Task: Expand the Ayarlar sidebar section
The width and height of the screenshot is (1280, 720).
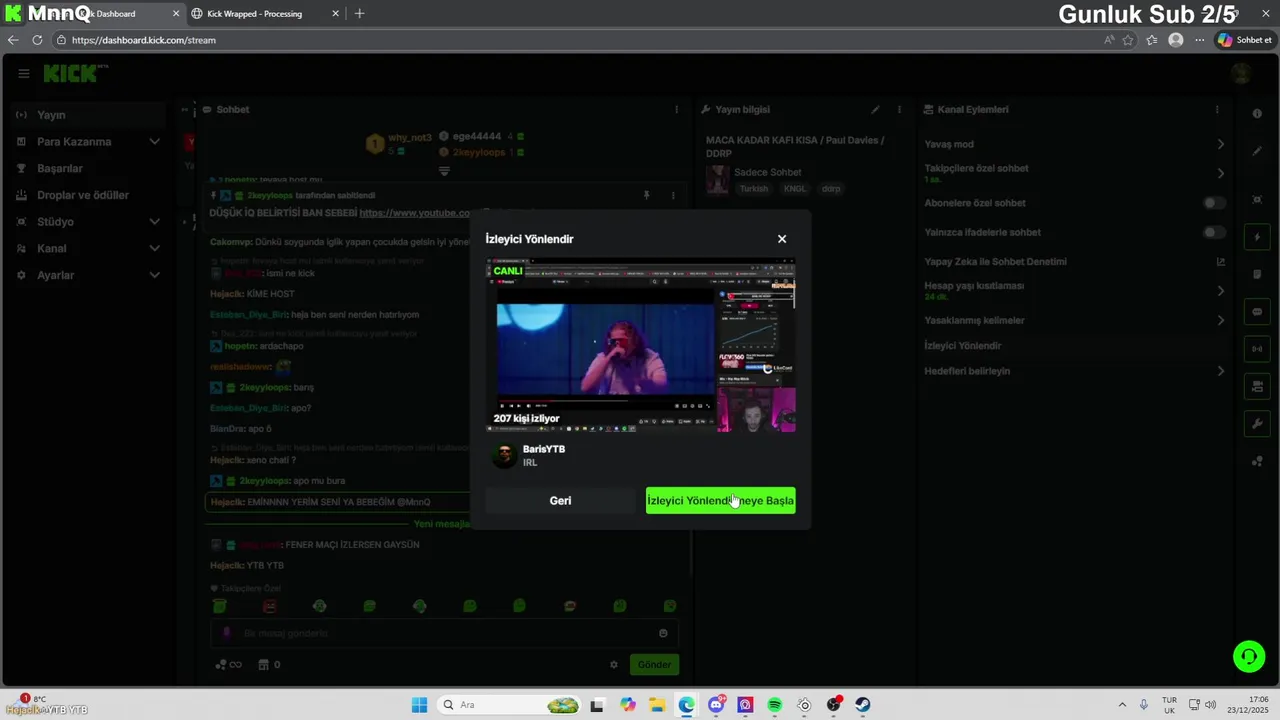Action: coord(88,275)
